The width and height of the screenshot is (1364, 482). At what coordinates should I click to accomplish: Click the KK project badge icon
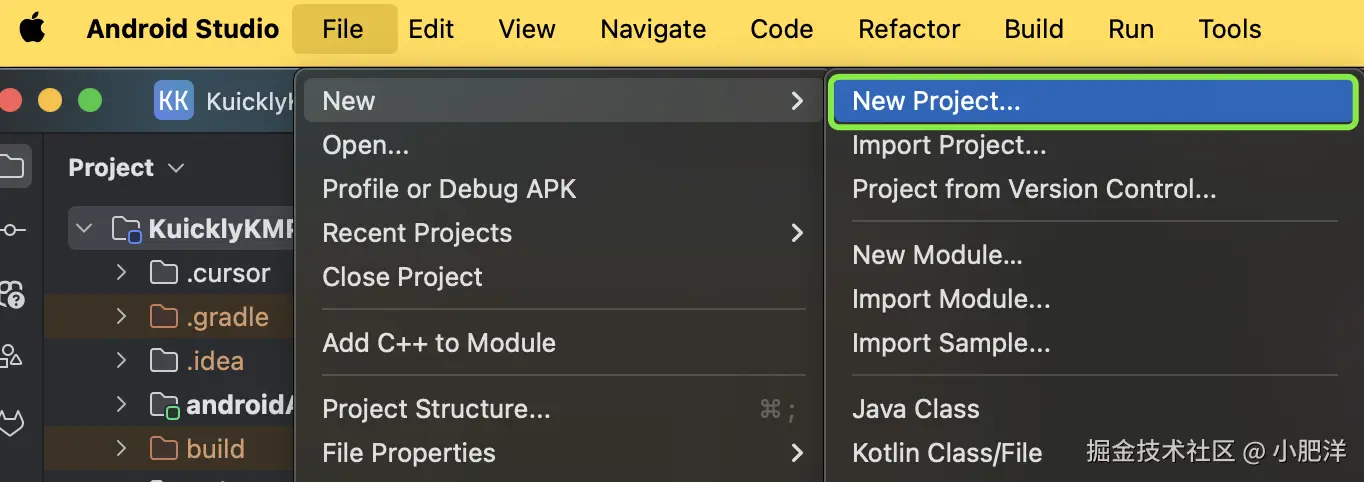pos(174,101)
